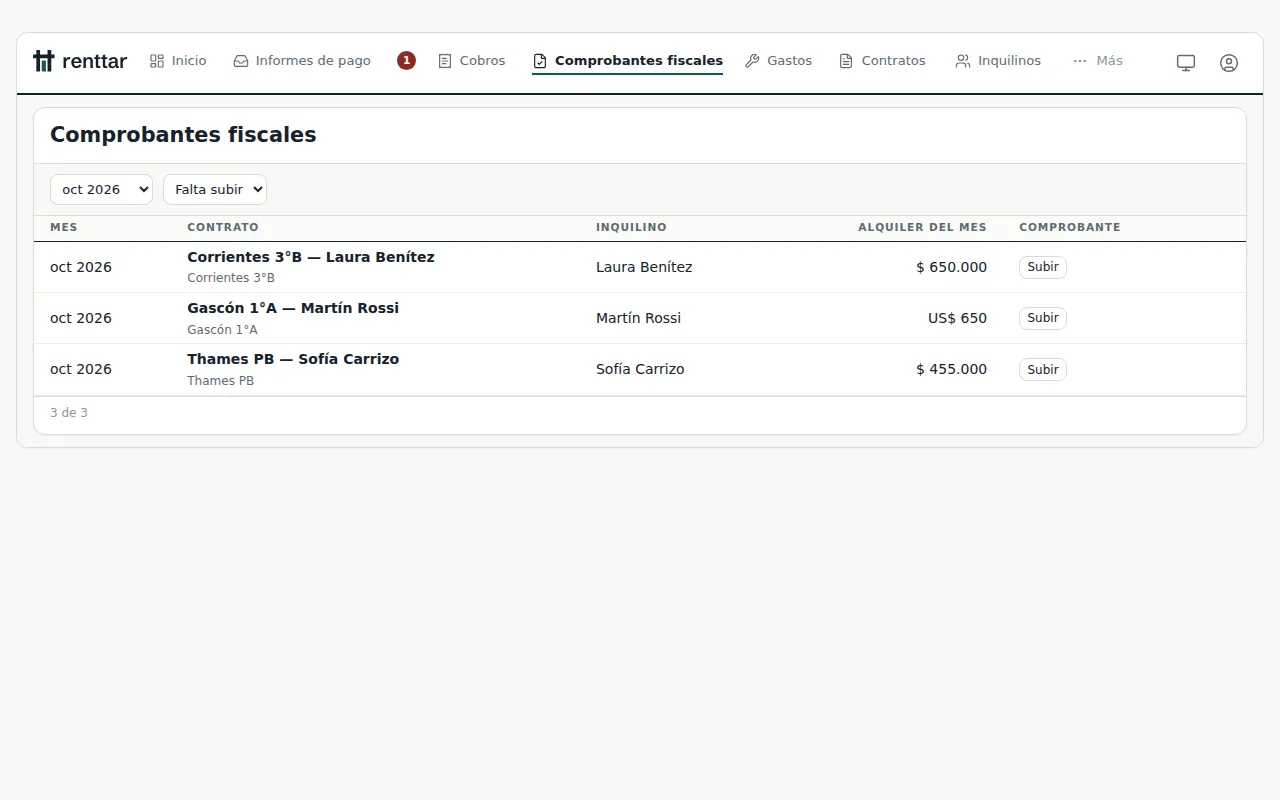1280x800 pixels.
Task: Go to the Contratos section
Action: [882, 61]
